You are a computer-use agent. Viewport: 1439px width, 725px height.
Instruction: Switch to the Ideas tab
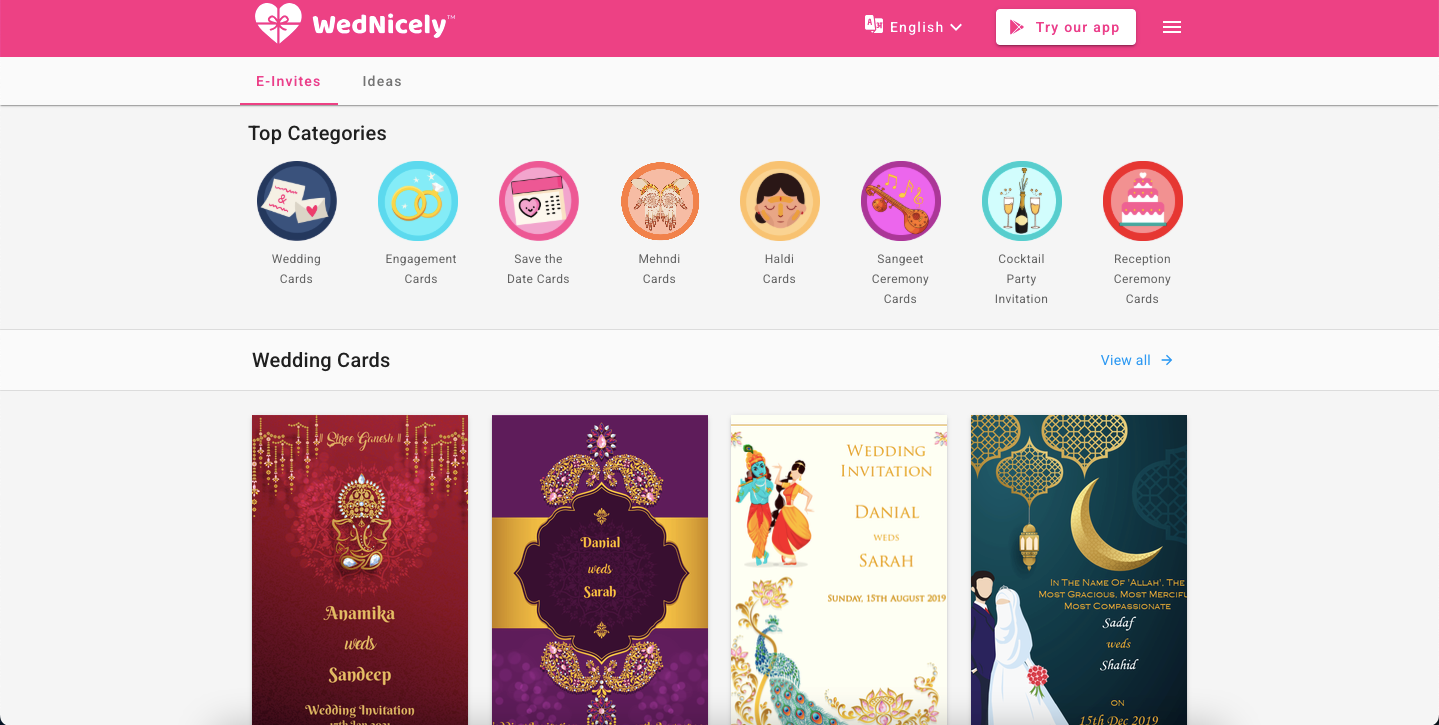pyautogui.click(x=382, y=81)
